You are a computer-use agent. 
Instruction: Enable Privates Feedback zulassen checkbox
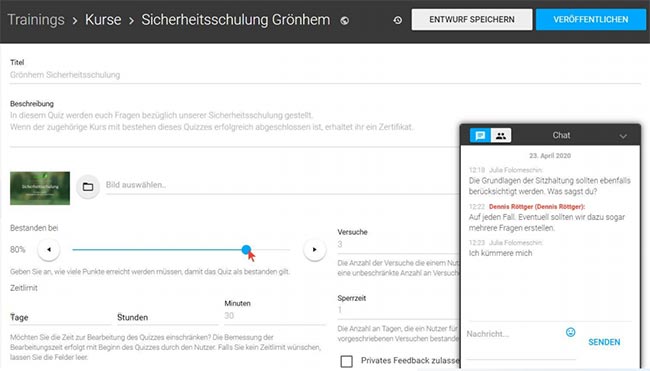click(x=347, y=361)
